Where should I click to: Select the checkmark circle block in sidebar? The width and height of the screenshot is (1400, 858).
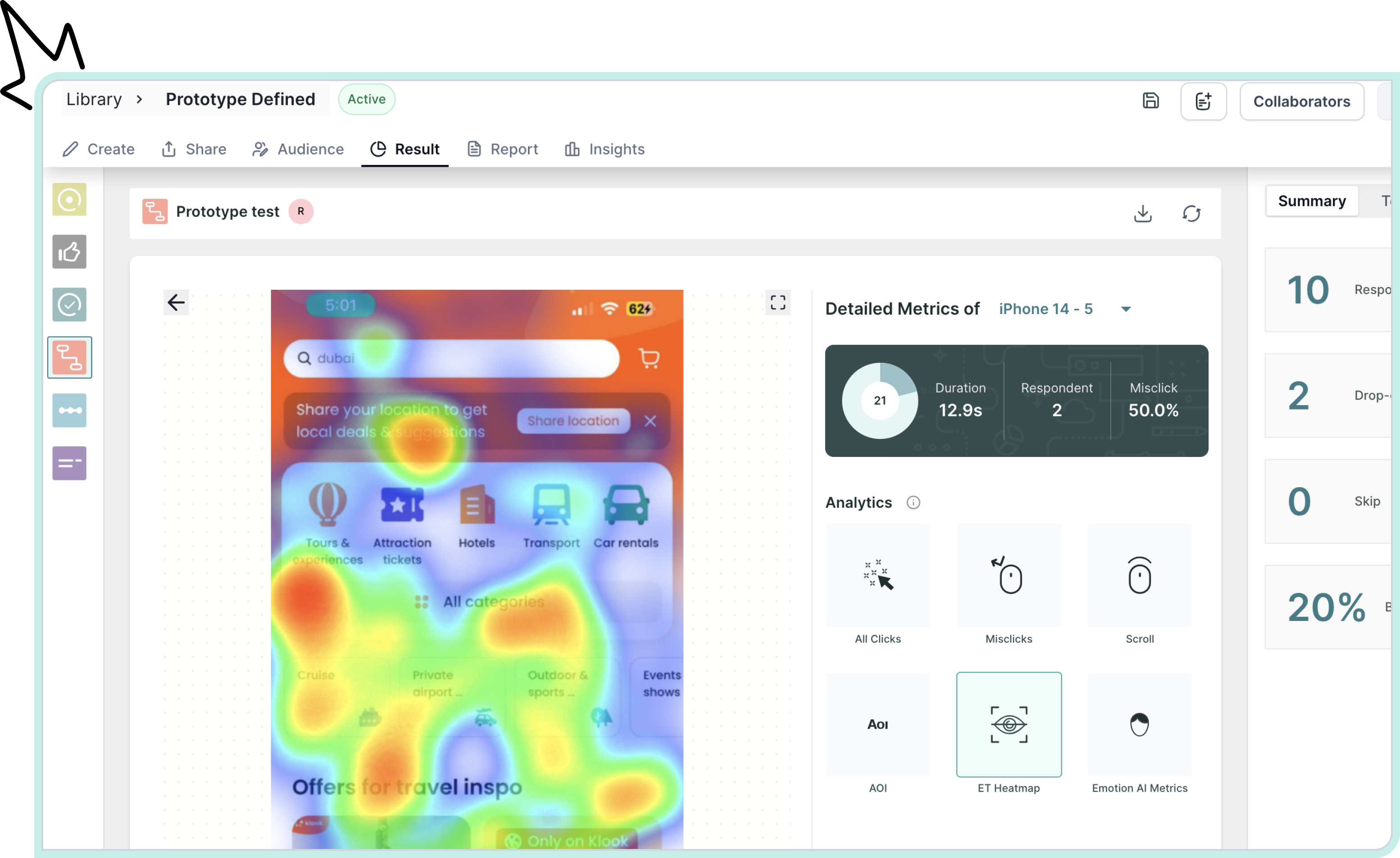pyautogui.click(x=69, y=304)
